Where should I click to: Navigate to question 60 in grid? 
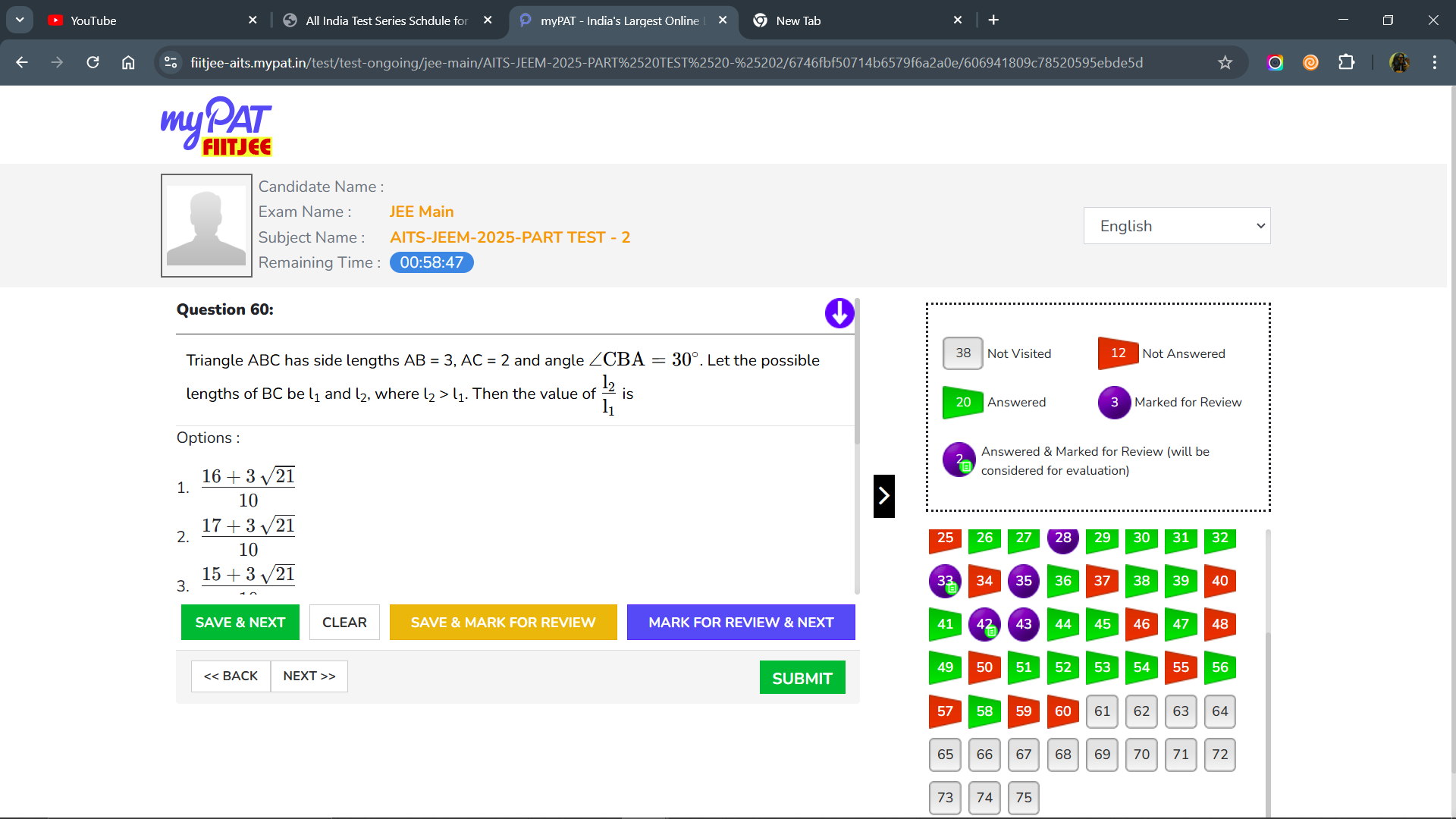click(x=1062, y=711)
